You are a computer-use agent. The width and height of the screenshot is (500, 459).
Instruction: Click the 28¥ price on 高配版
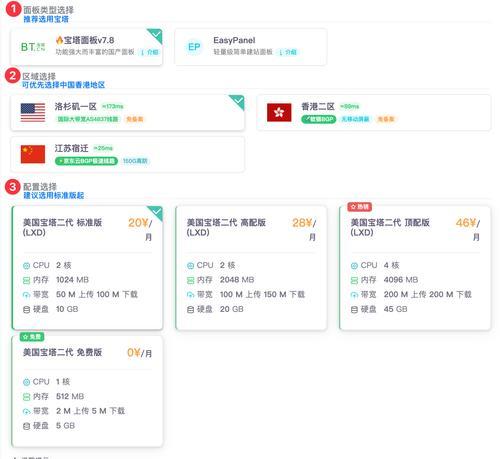point(302,223)
